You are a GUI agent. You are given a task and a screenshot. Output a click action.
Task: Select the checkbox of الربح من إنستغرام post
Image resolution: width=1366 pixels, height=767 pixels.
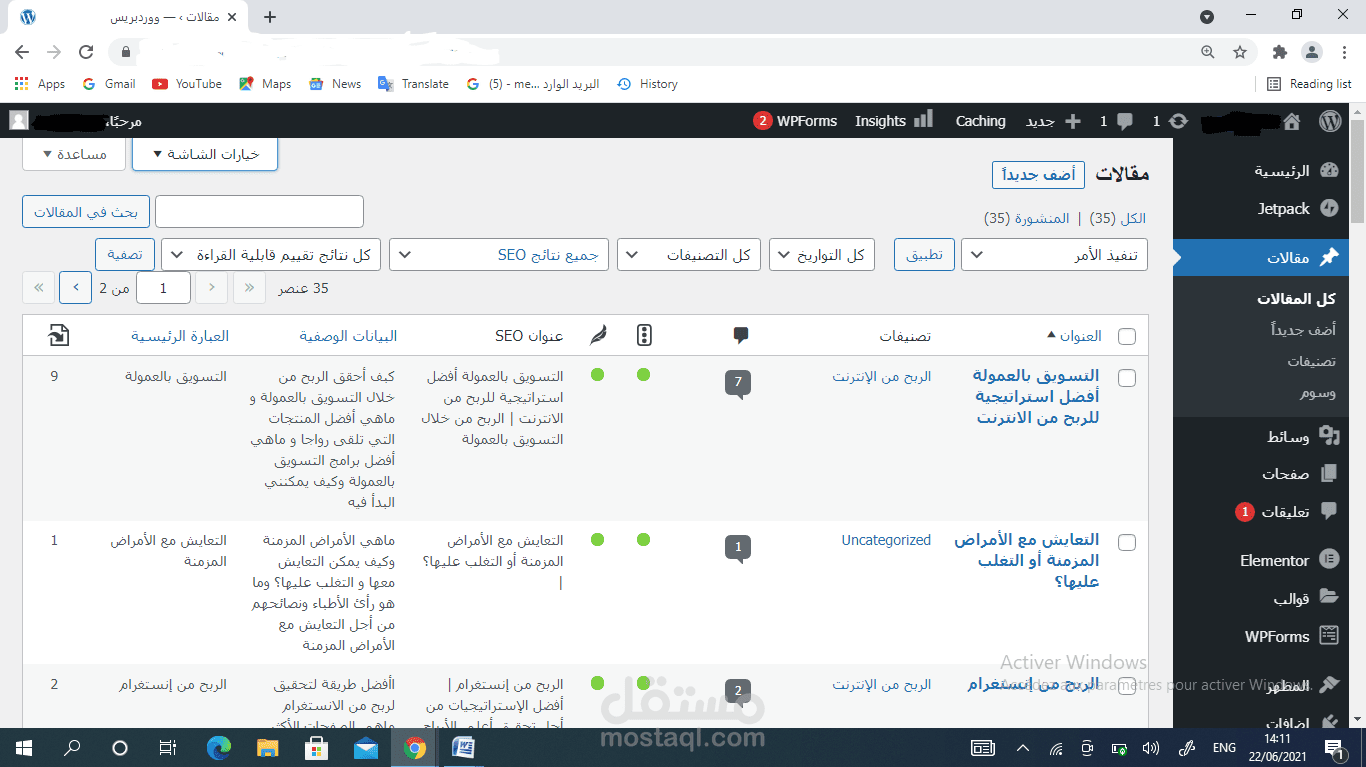1127,686
